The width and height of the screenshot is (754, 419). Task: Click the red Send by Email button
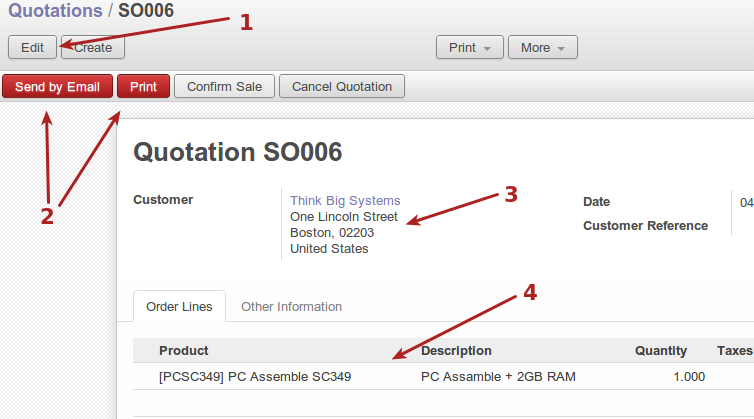[57, 87]
